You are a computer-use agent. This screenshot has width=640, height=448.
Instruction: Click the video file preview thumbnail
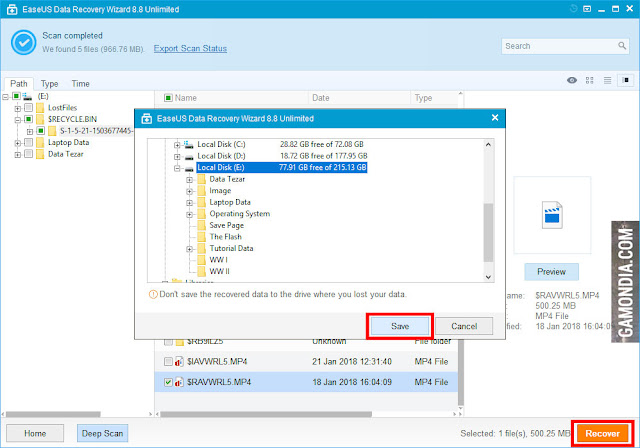tap(552, 215)
